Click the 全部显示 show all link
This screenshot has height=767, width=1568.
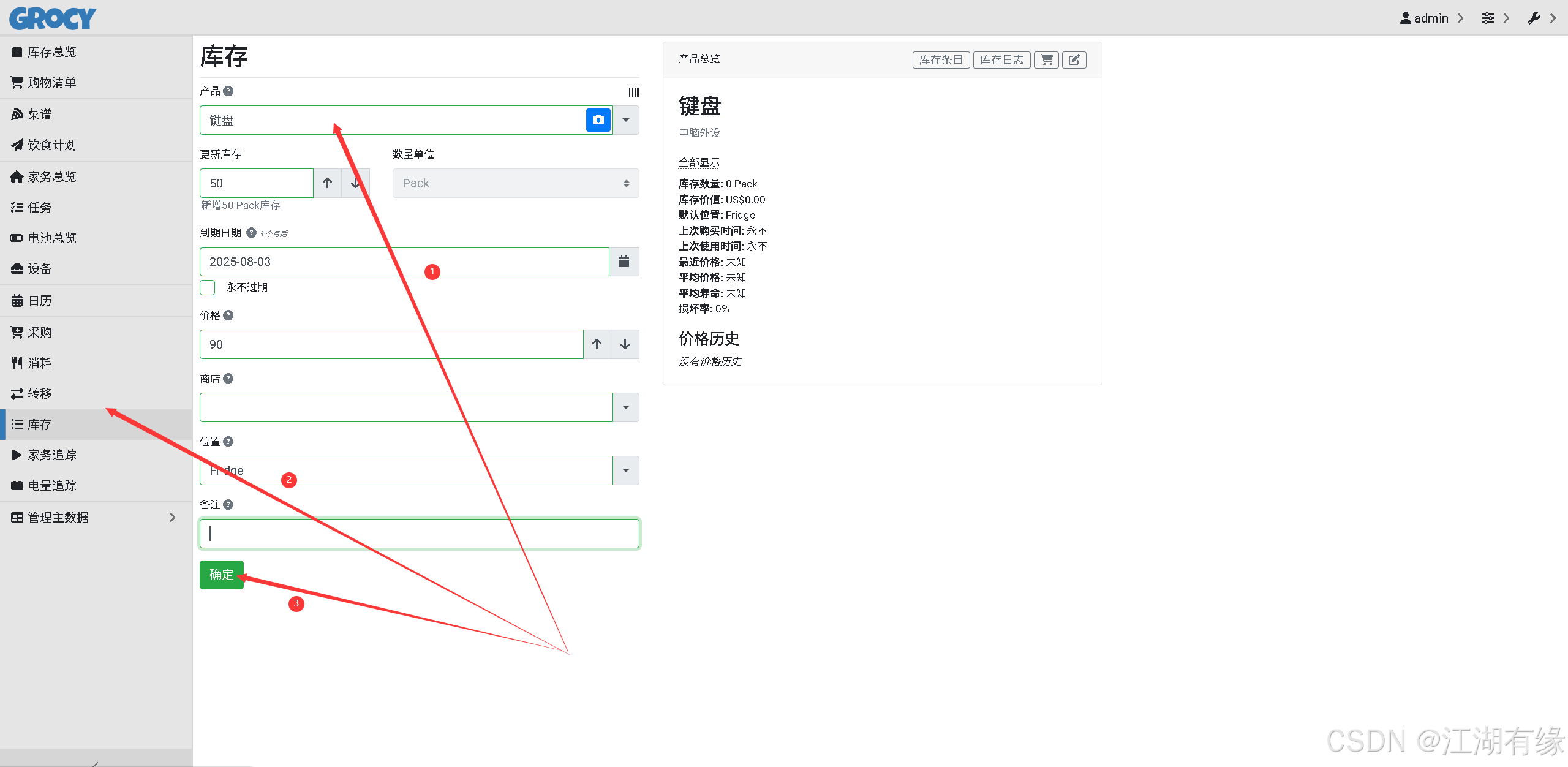(x=698, y=162)
